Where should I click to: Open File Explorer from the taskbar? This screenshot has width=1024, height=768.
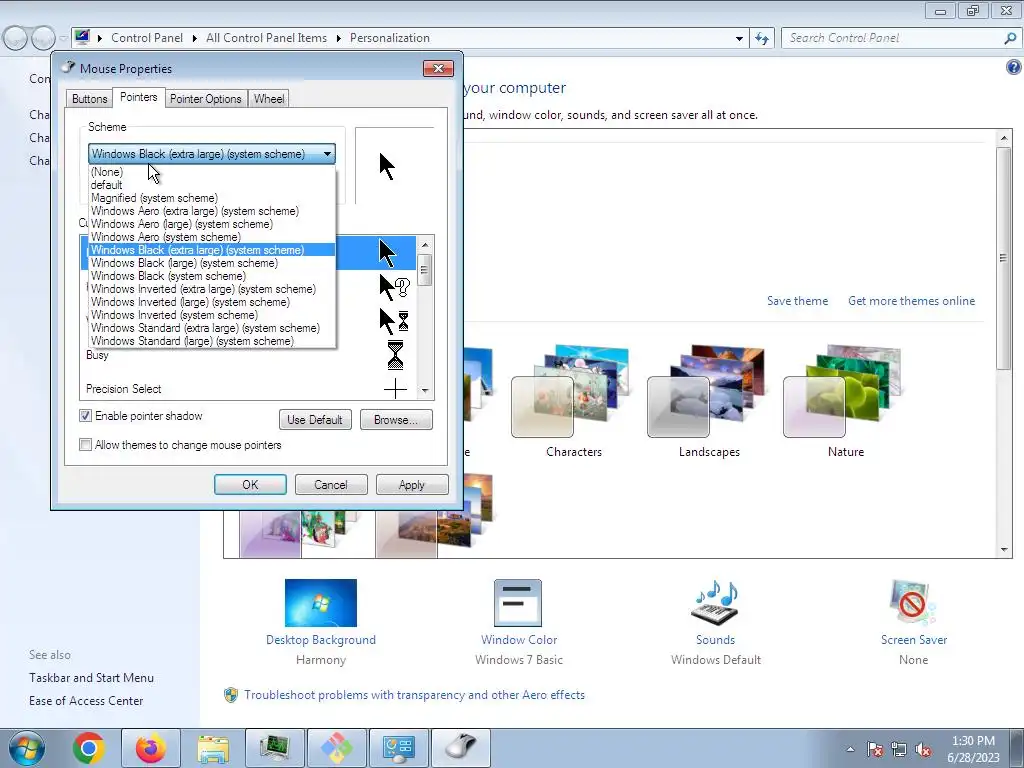(x=213, y=748)
